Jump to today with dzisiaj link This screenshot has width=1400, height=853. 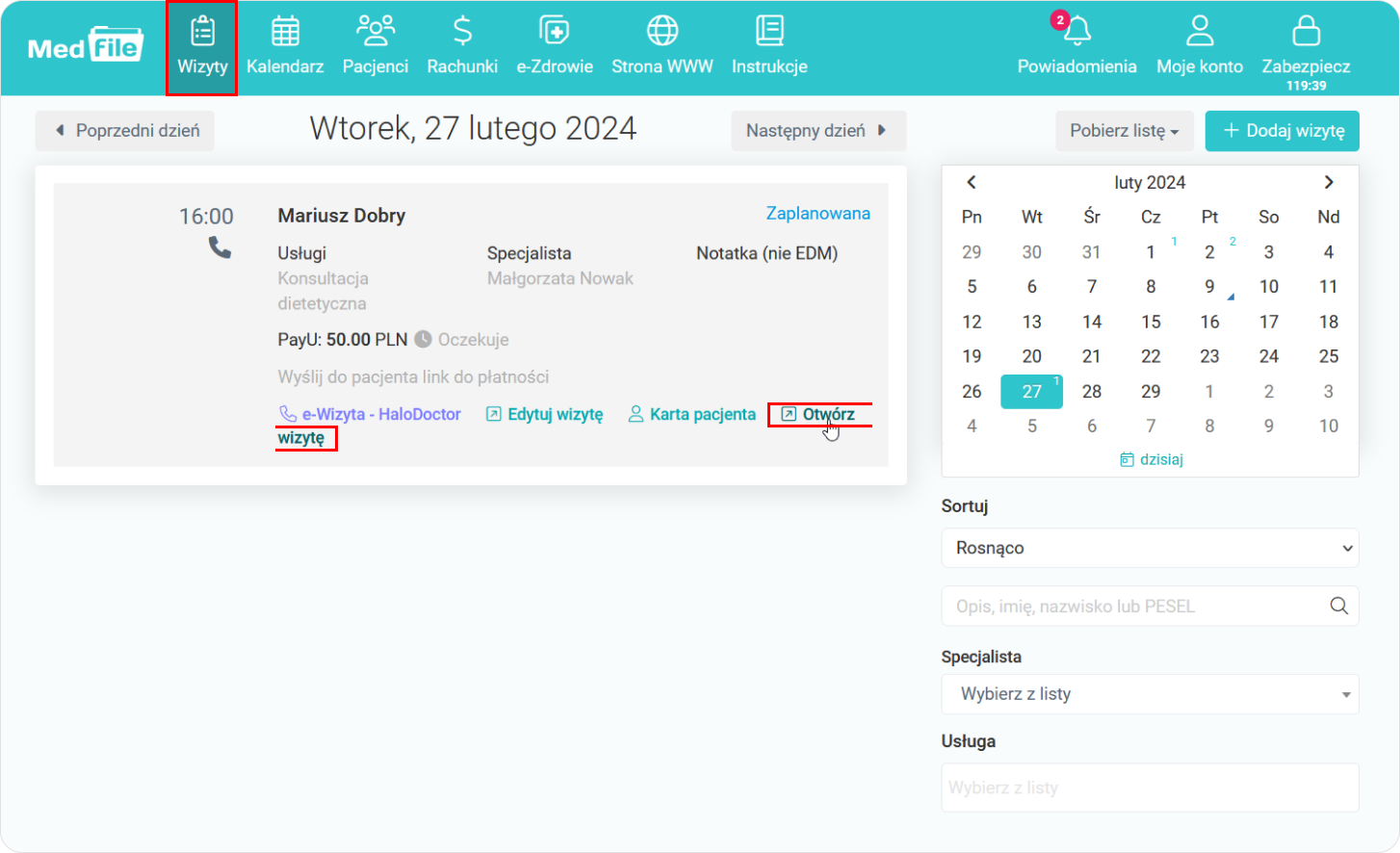coord(1152,460)
